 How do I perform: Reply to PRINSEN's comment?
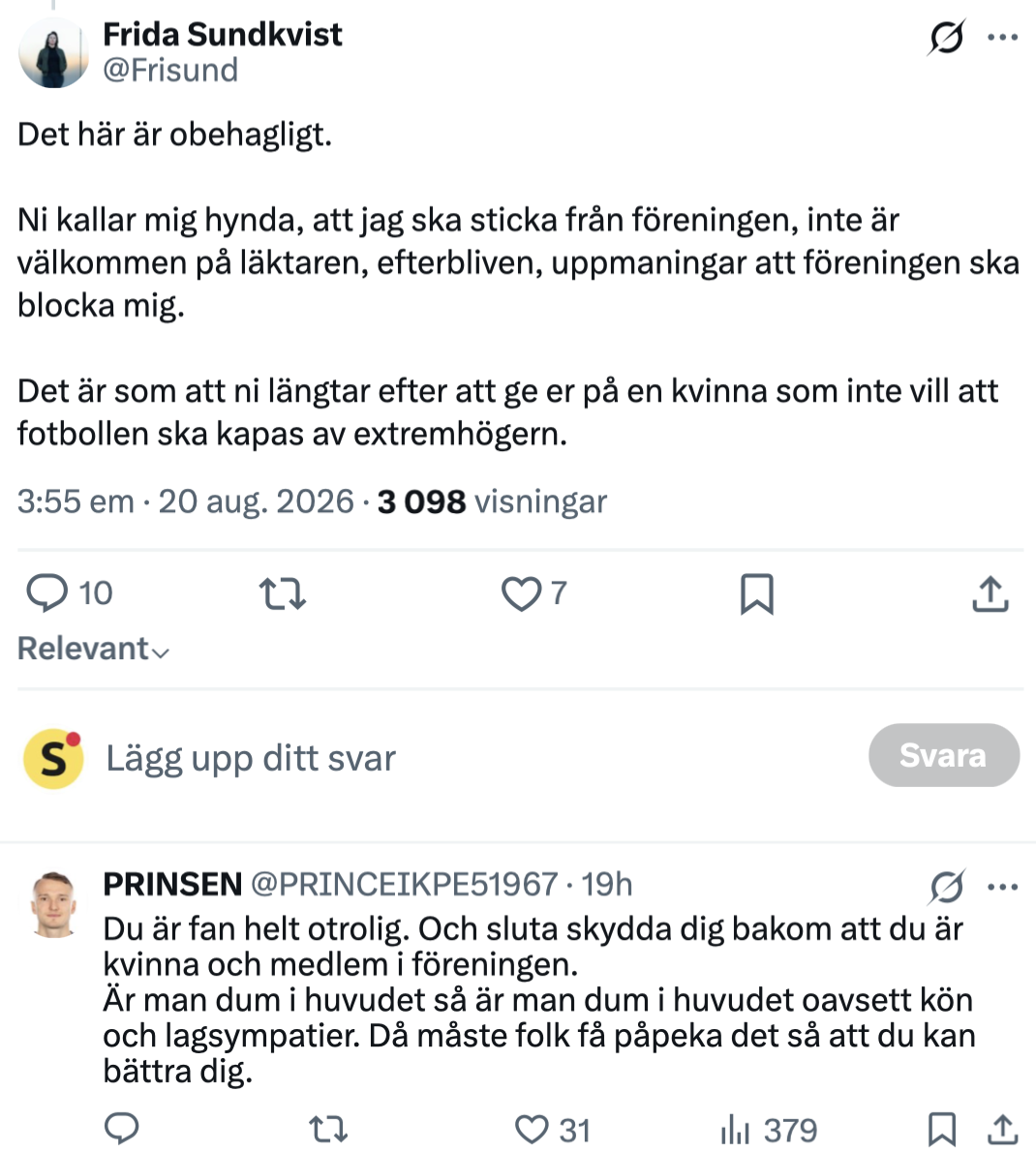(122, 1129)
